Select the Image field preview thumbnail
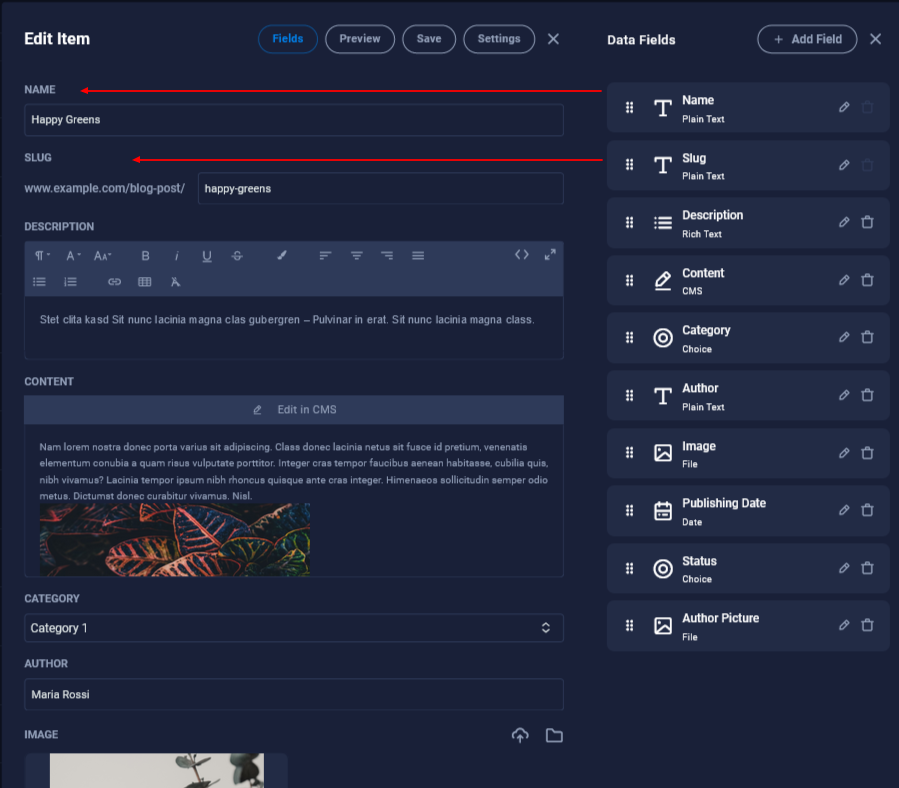 coord(156,770)
